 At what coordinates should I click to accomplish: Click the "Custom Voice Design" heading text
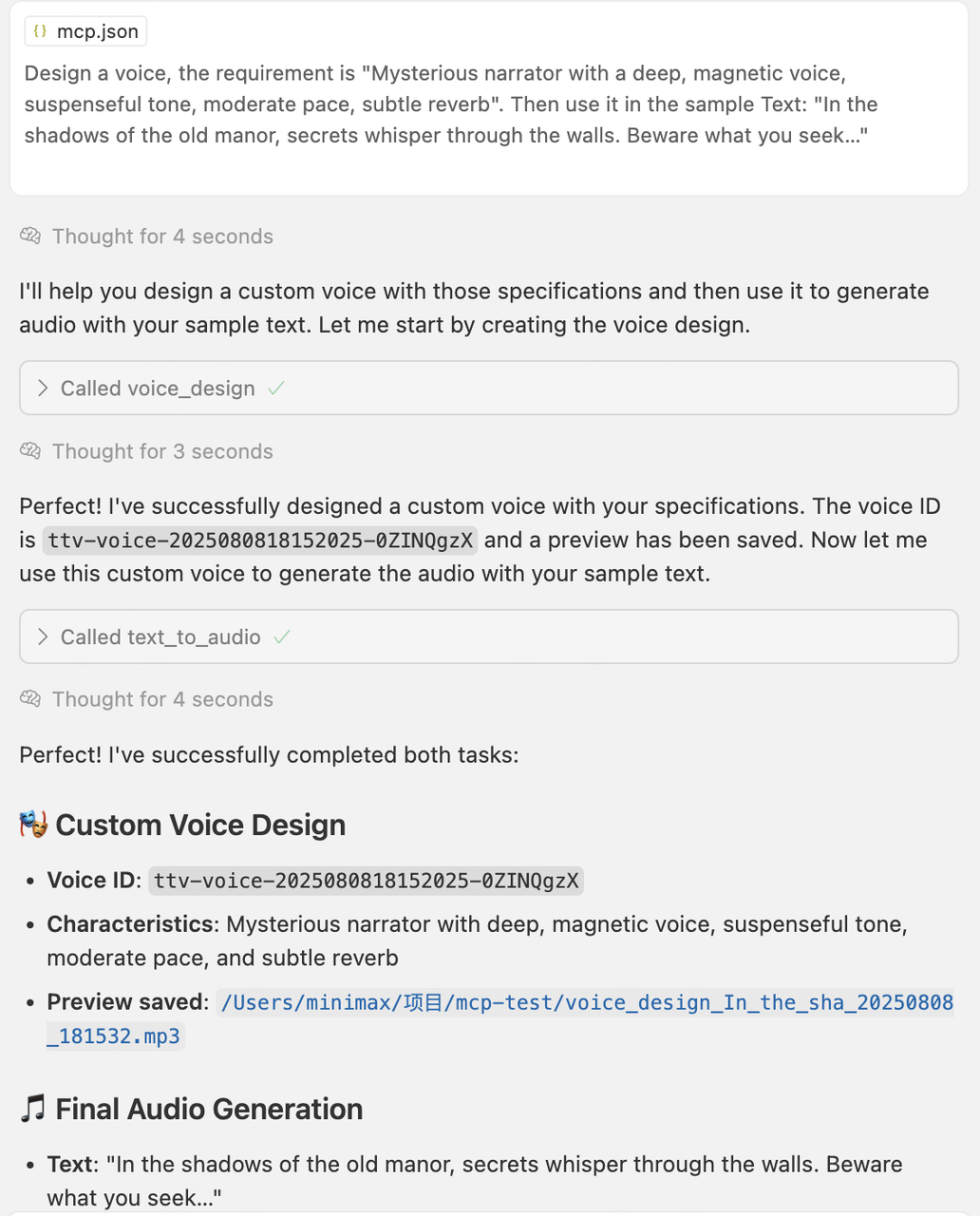click(x=200, y=825)
